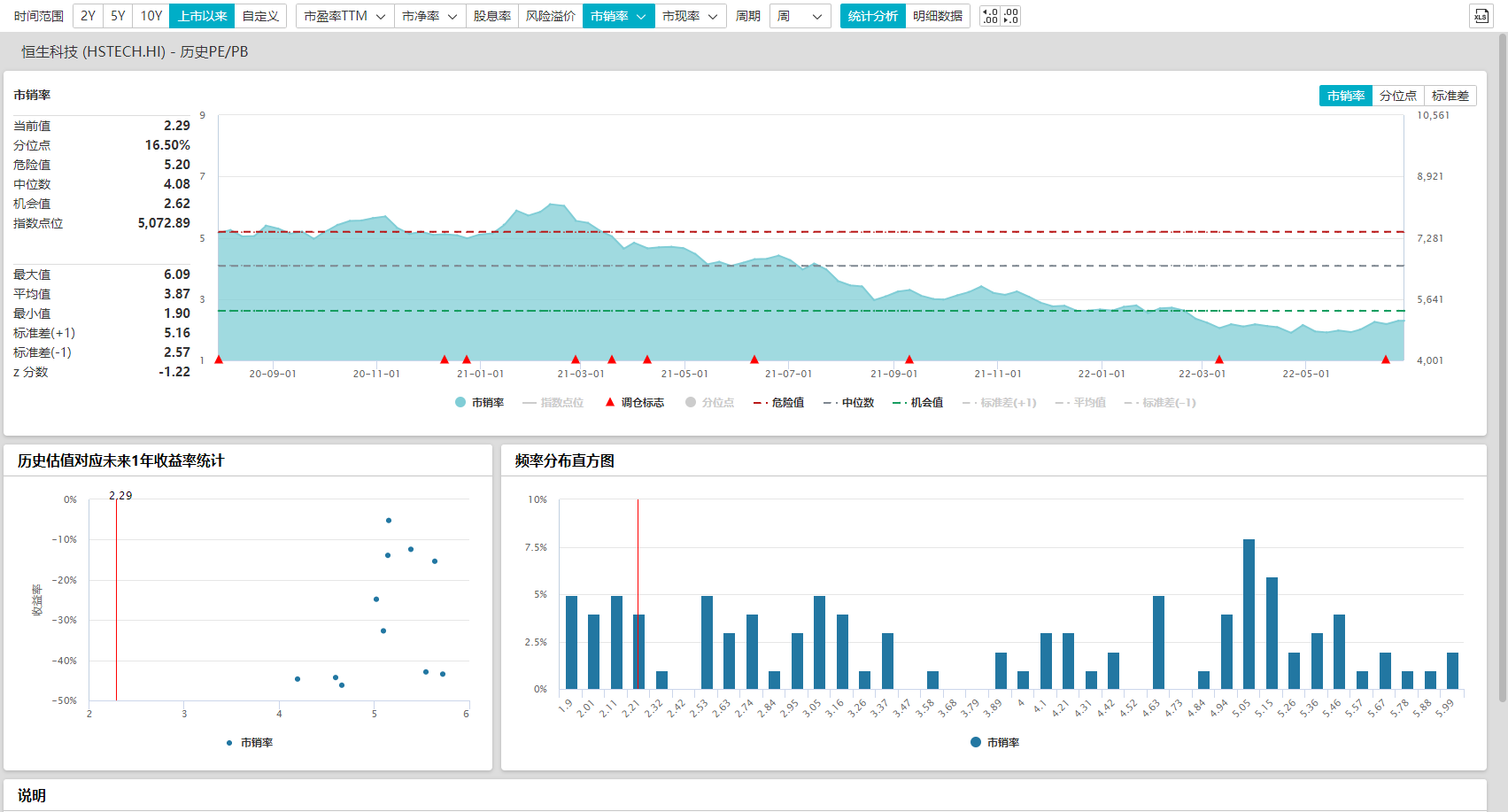Image resolution: width=1508 pixels, height=812 pixels.
Task: Toggle 市销率 legend in scatter chart
Action: [x=249, y=742]
